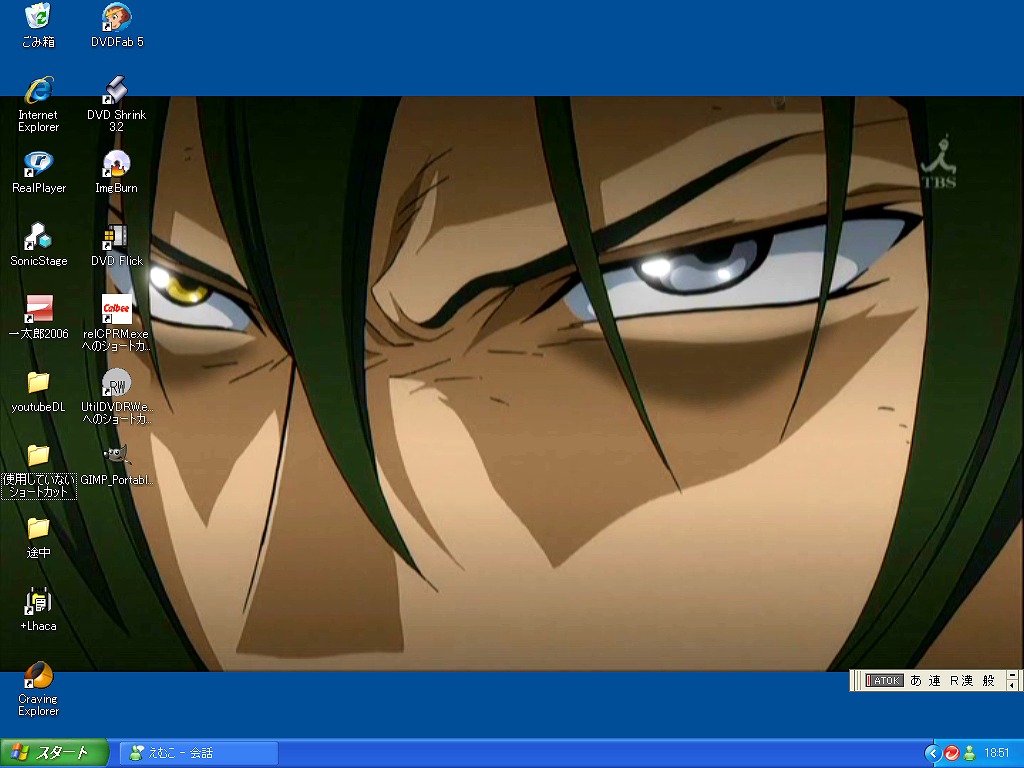Select the 使用していないショートカット folder
The height and width of the screenshot is (768, 1024).
point(39,470)
